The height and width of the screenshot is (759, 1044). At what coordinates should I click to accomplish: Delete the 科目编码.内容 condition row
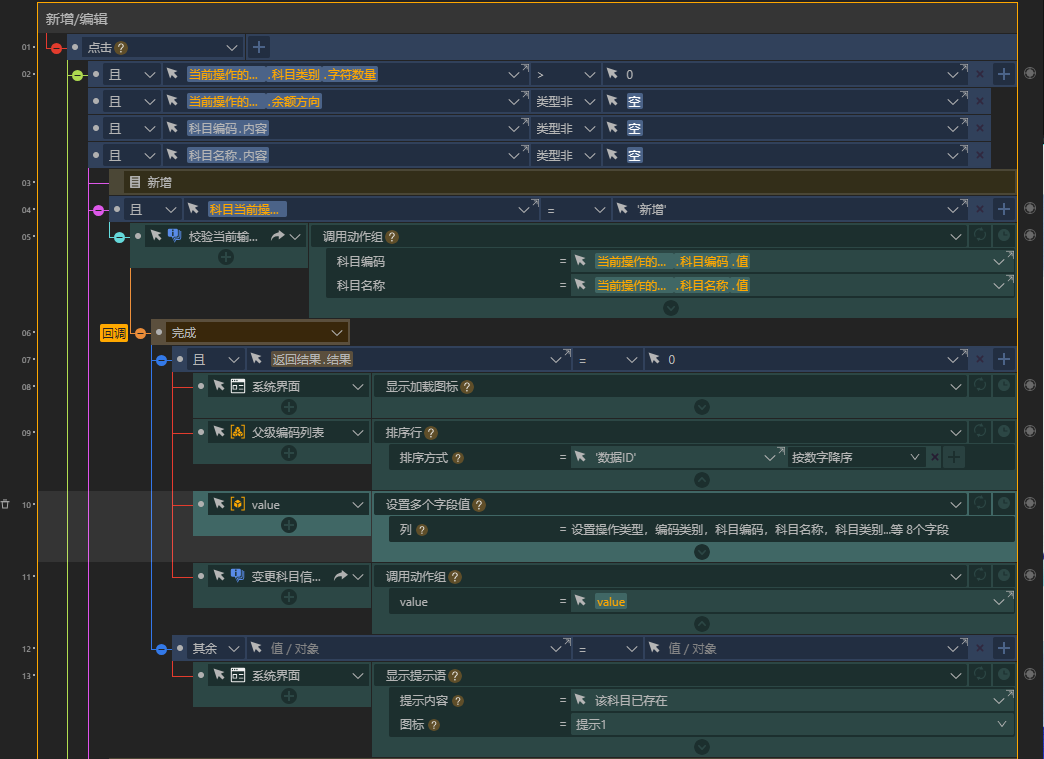coord(979,128)
